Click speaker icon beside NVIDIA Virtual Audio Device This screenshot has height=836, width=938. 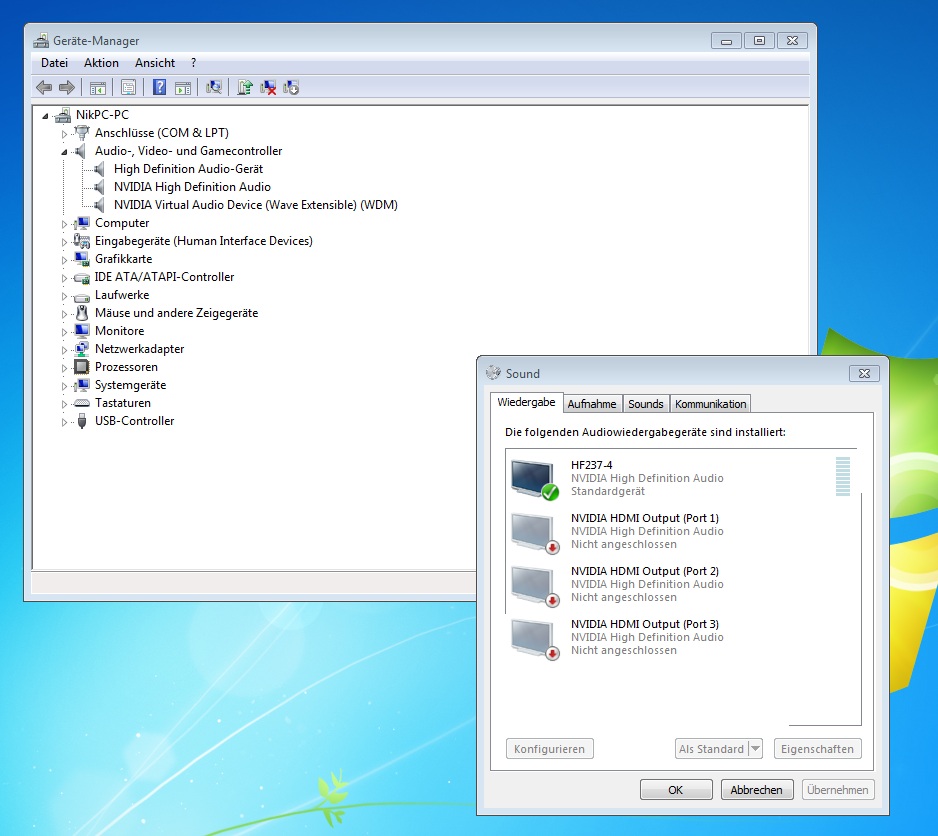(x=100, y=205)
